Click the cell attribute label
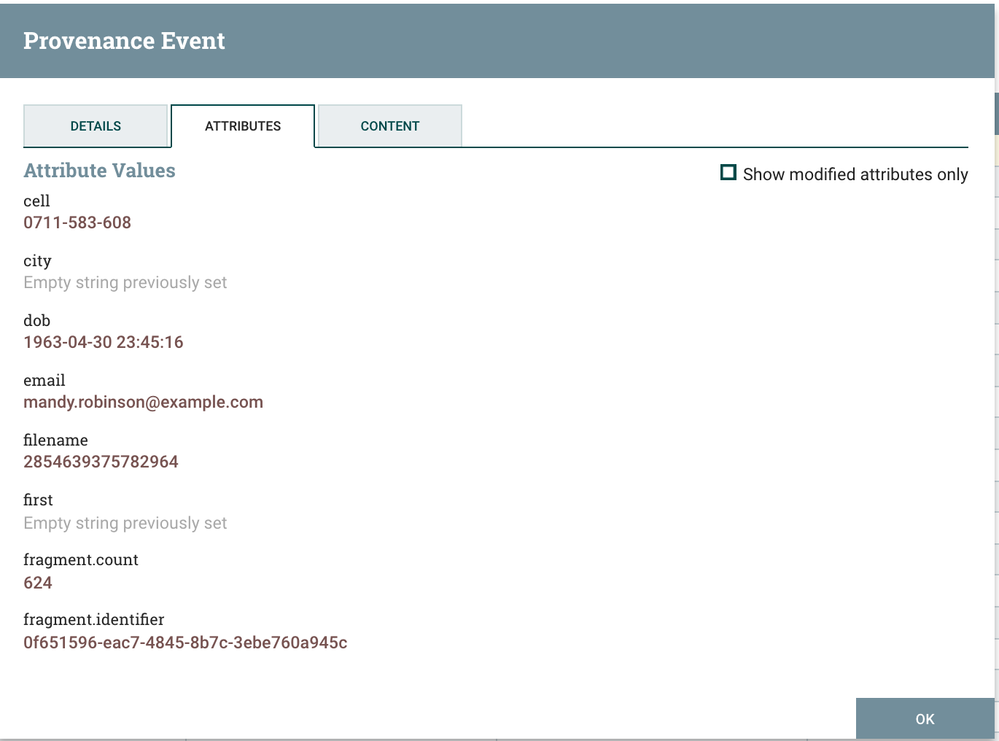 click(37, 201)
